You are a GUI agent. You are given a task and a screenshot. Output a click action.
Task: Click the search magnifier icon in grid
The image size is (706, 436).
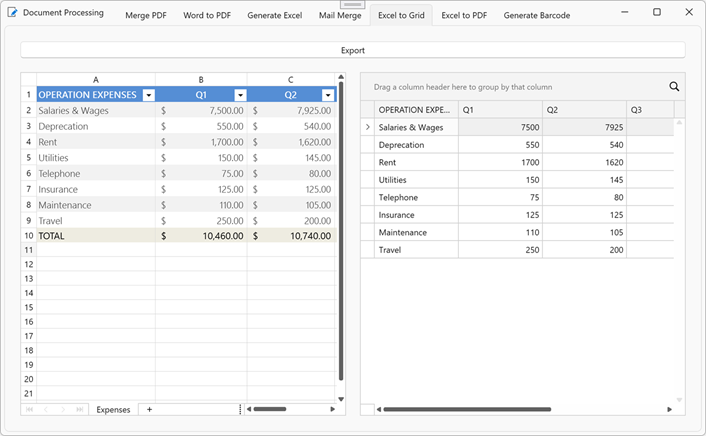[x=674, y=86]
